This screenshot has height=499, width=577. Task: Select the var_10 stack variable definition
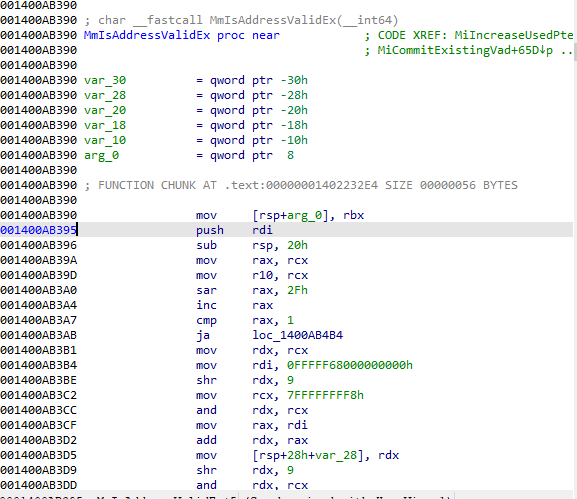point(105,141)
